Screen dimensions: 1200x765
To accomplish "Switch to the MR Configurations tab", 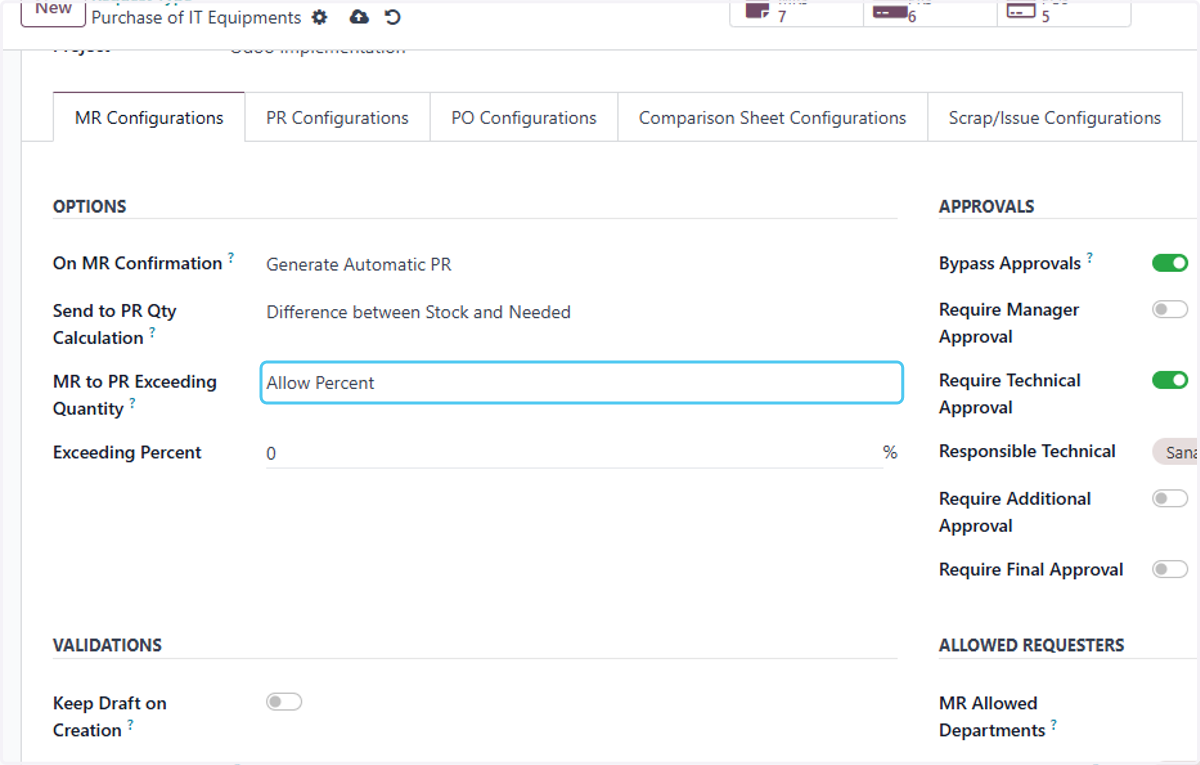I will click(149, 117).
